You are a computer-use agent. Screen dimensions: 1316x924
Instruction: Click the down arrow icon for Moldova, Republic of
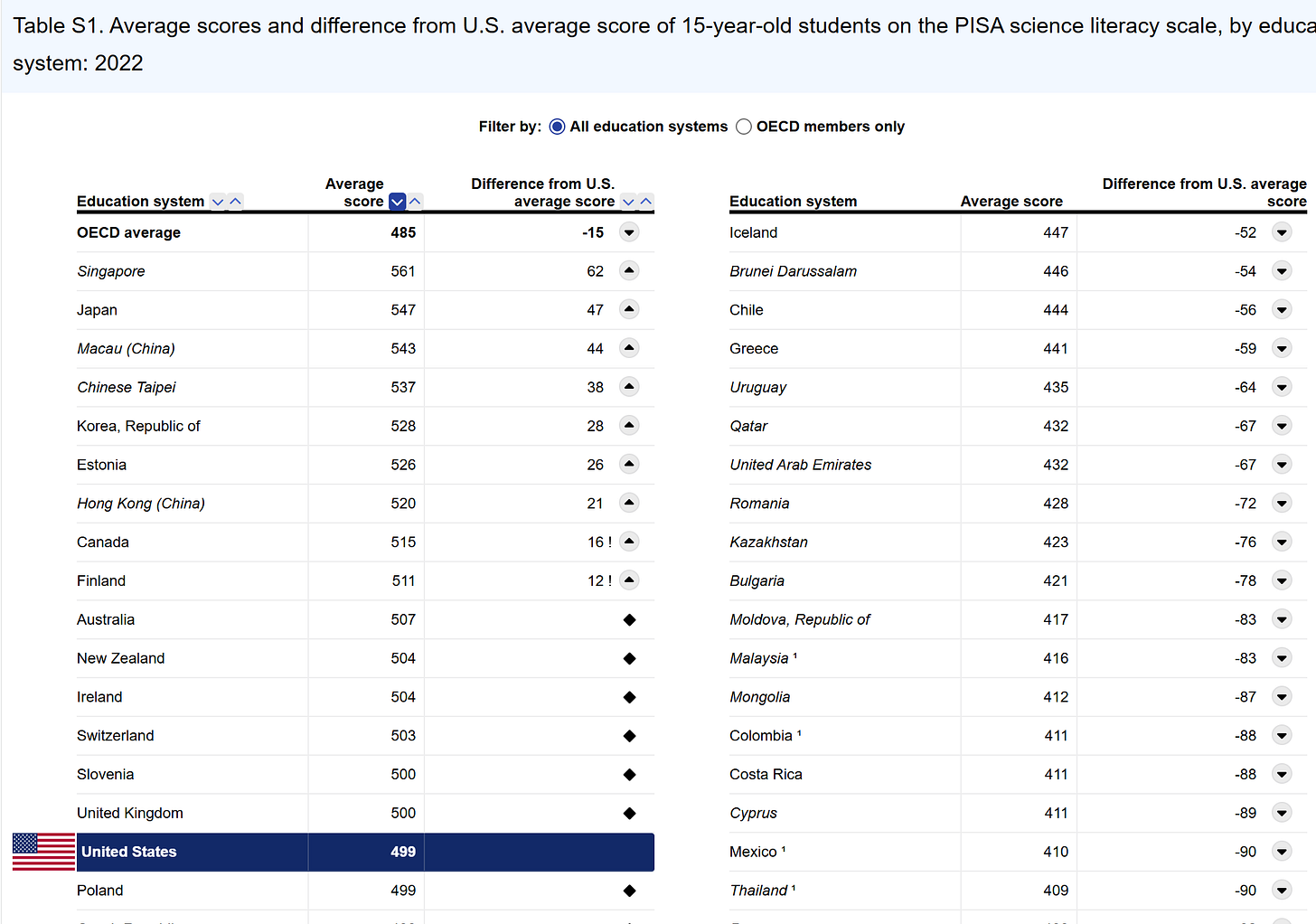1282,618
